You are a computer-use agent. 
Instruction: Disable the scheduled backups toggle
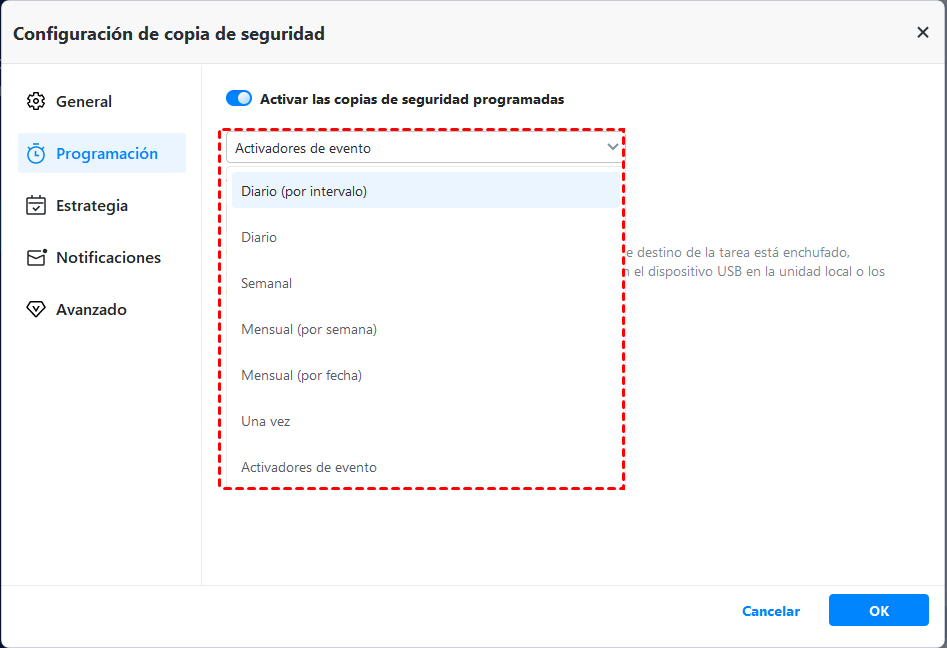(239, 99)
